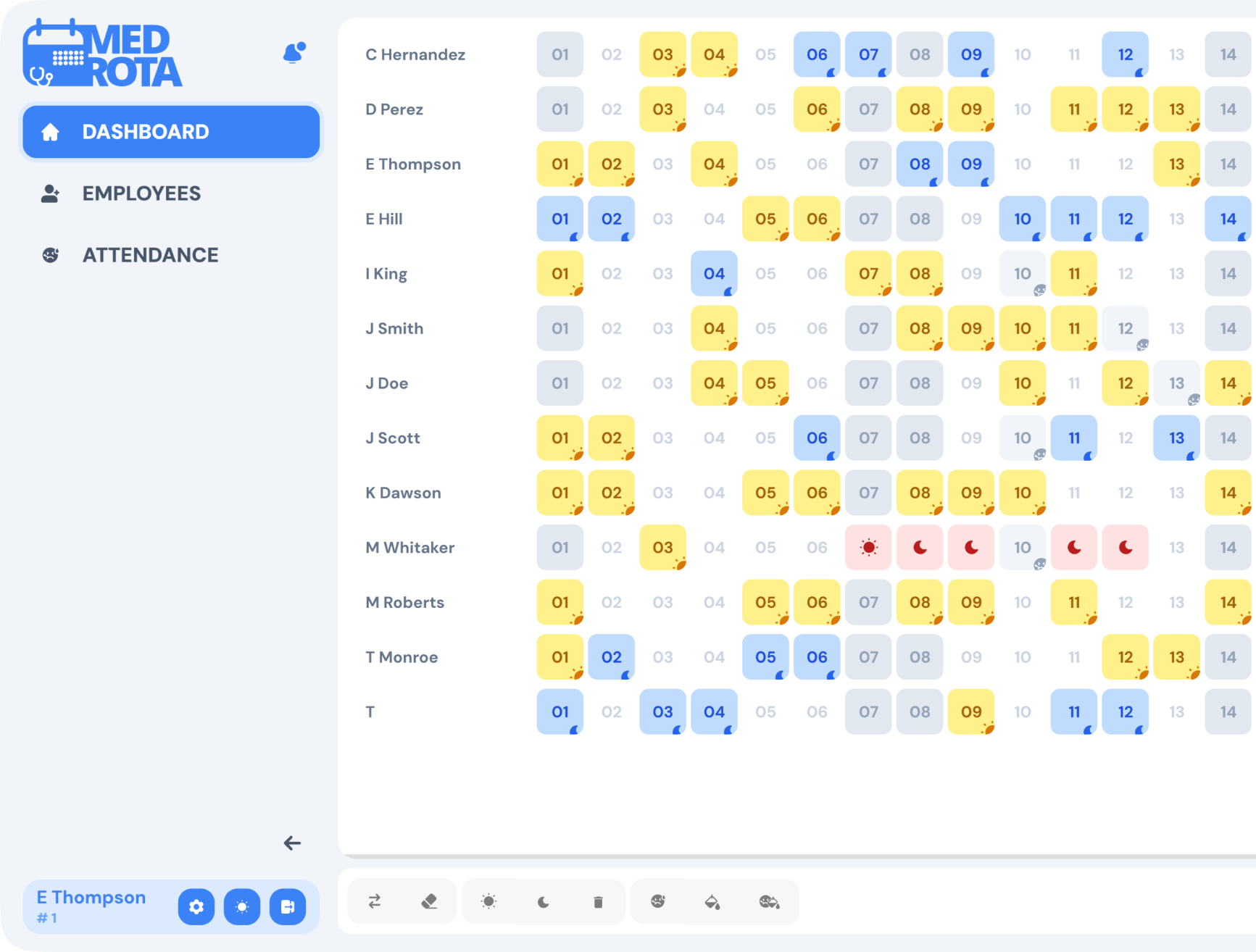Toggle T Monroe's night shift on day 02
Viewport: 1256px width, 952px height.
[612, 657]
